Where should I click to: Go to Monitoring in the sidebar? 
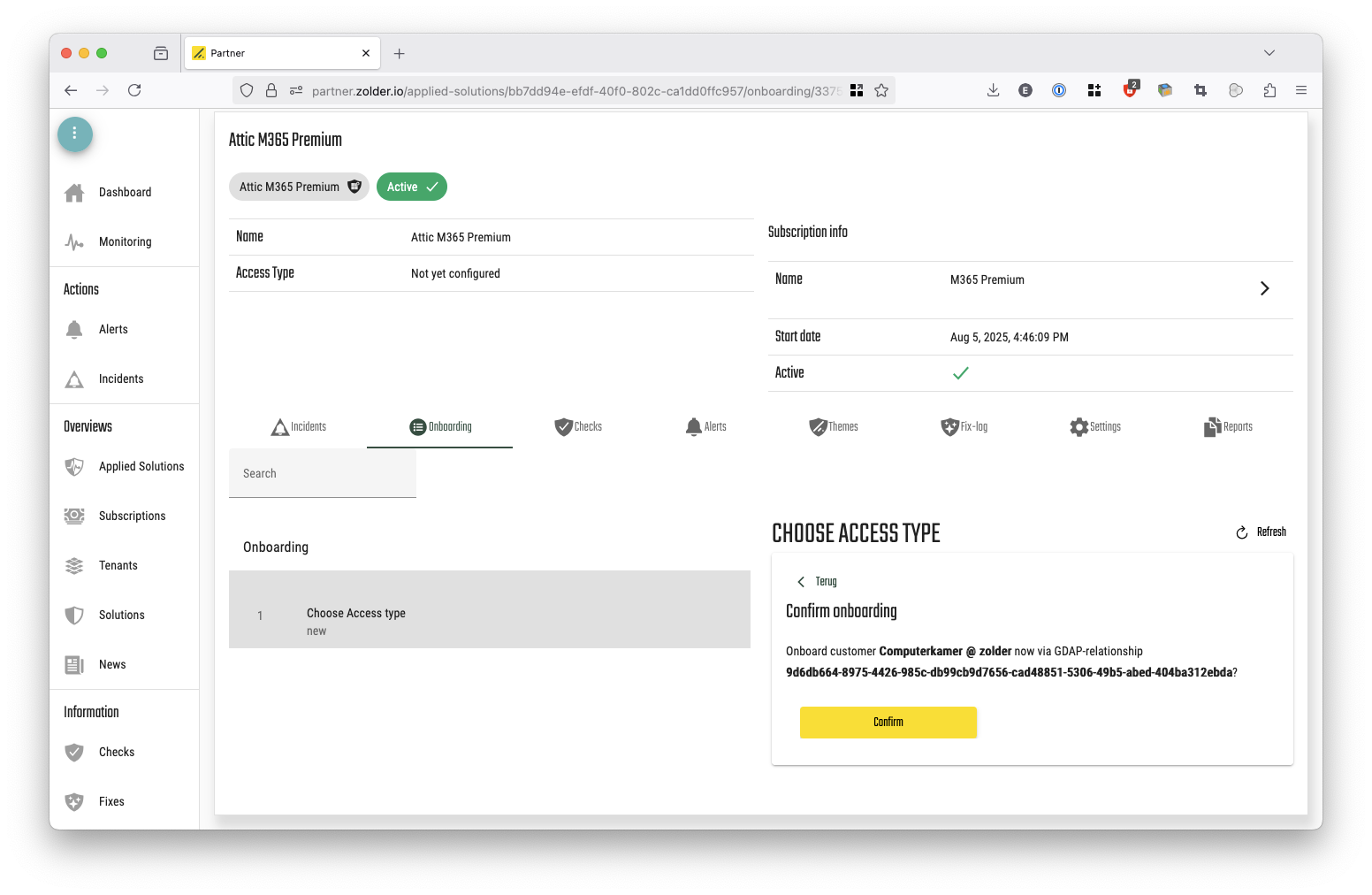(124, 242)
